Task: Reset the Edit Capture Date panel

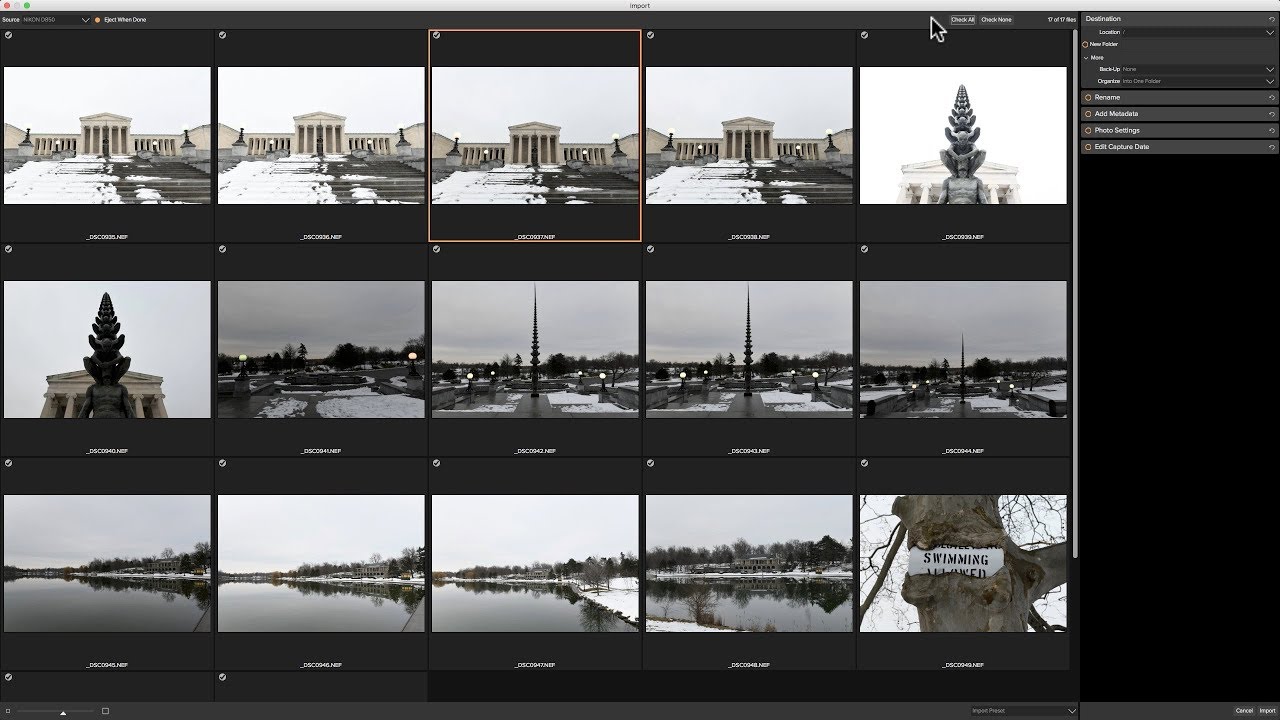Action: point(1271,147)
